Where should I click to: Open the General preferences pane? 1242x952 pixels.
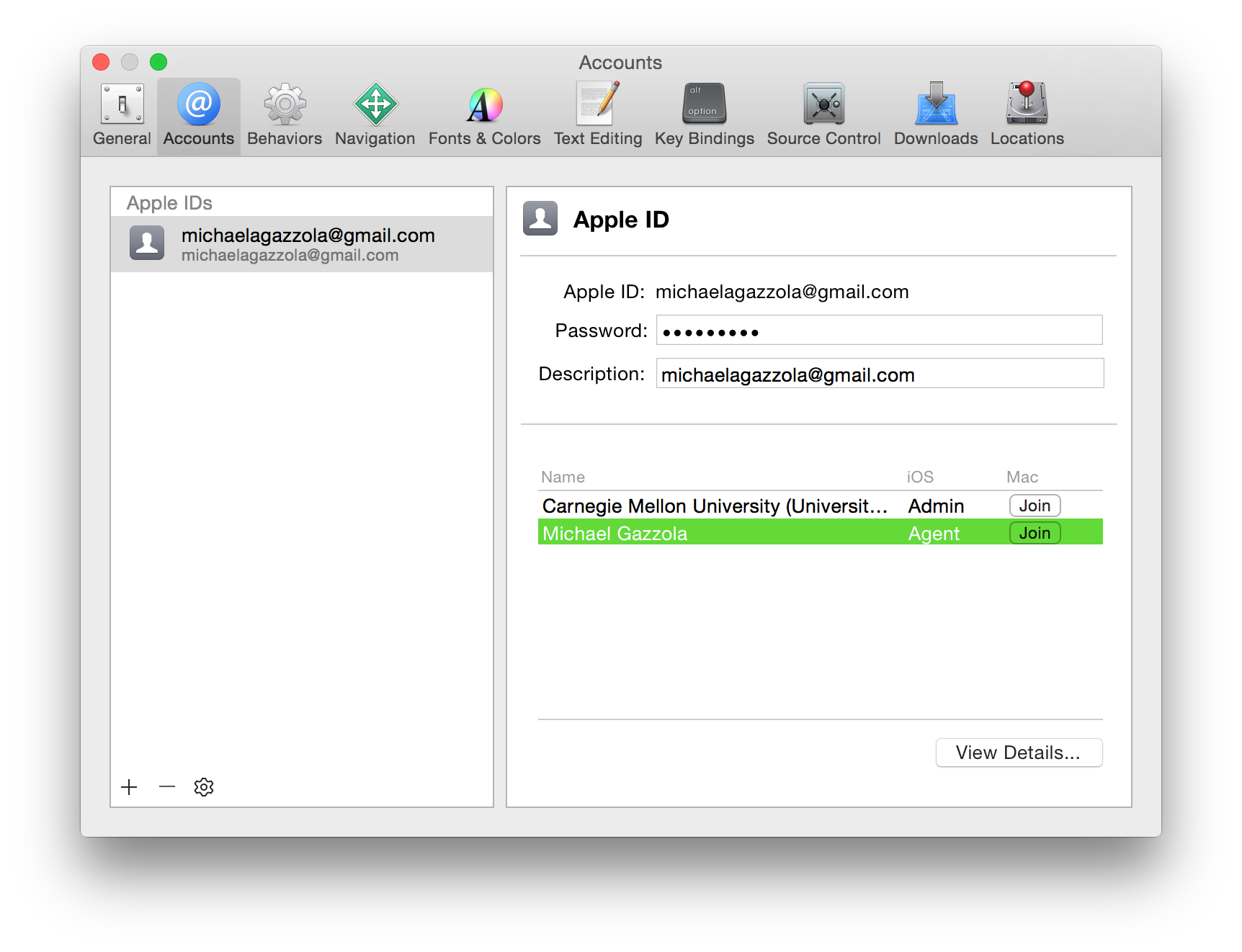tap(122, 115)
